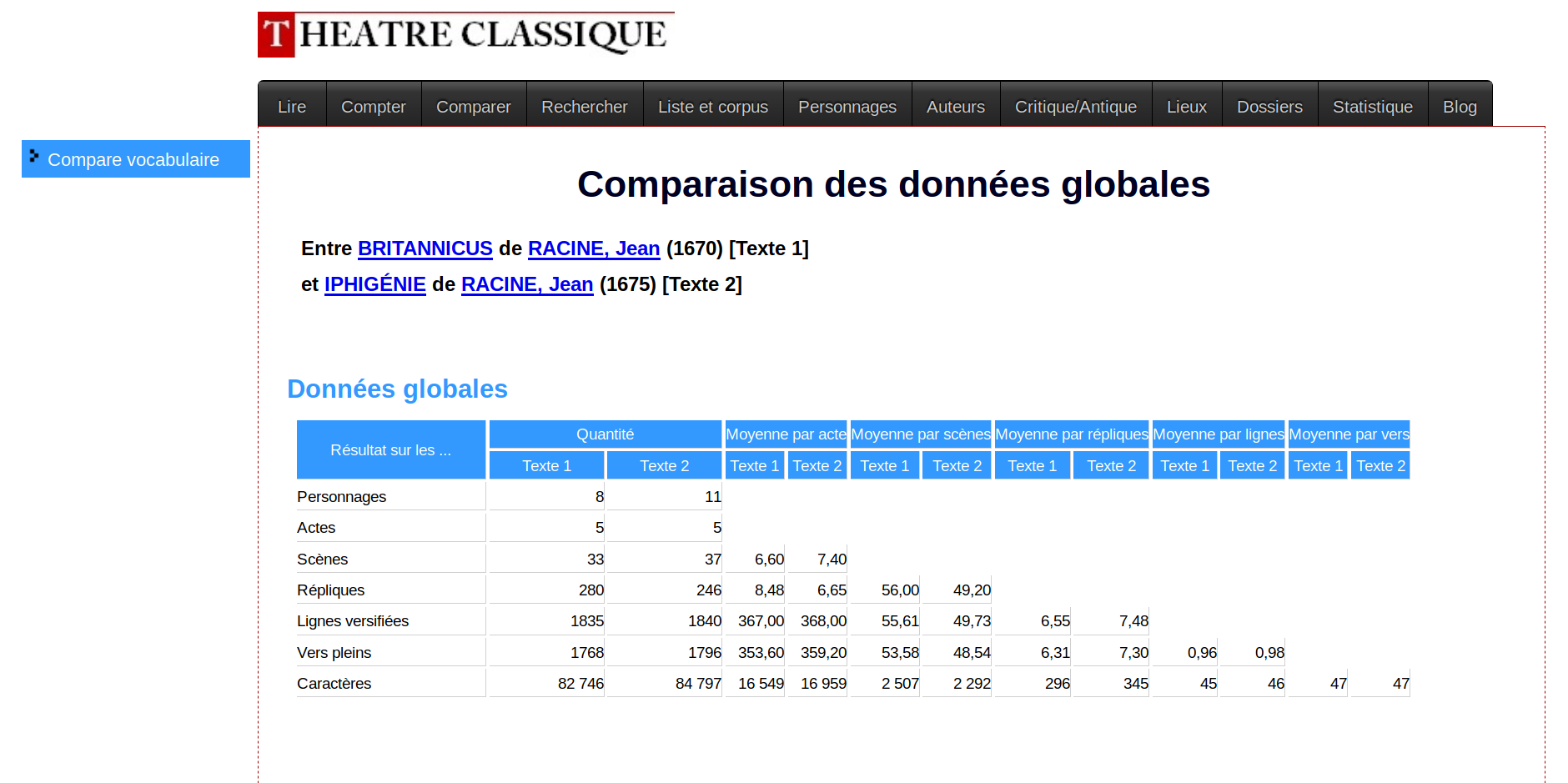Click the Theatre Classique logo
This screenshot has height=783, width=1568.
[466, 34]
